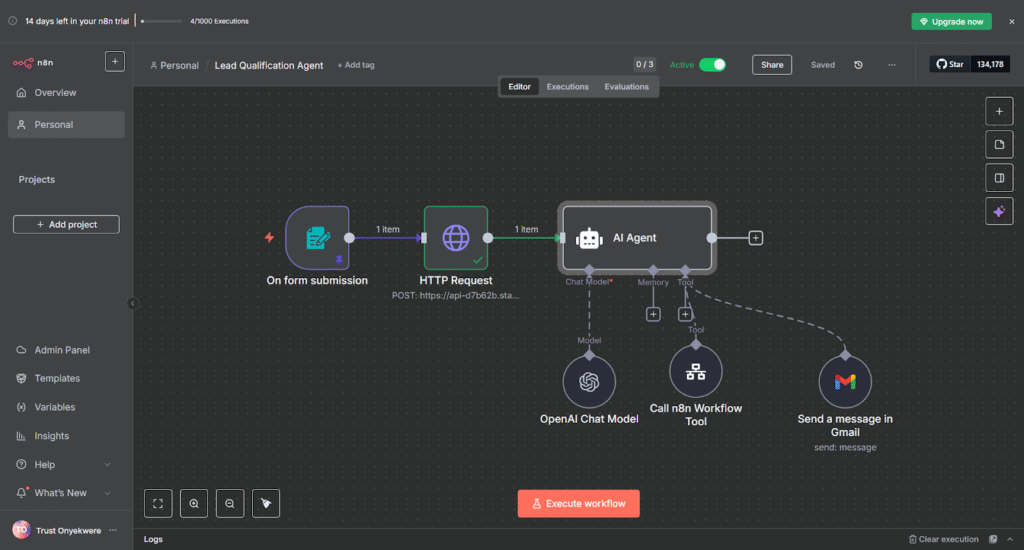The image size is (1024, 550).
Task: Click the plus connector under Memory
Action: pos(653,314)
